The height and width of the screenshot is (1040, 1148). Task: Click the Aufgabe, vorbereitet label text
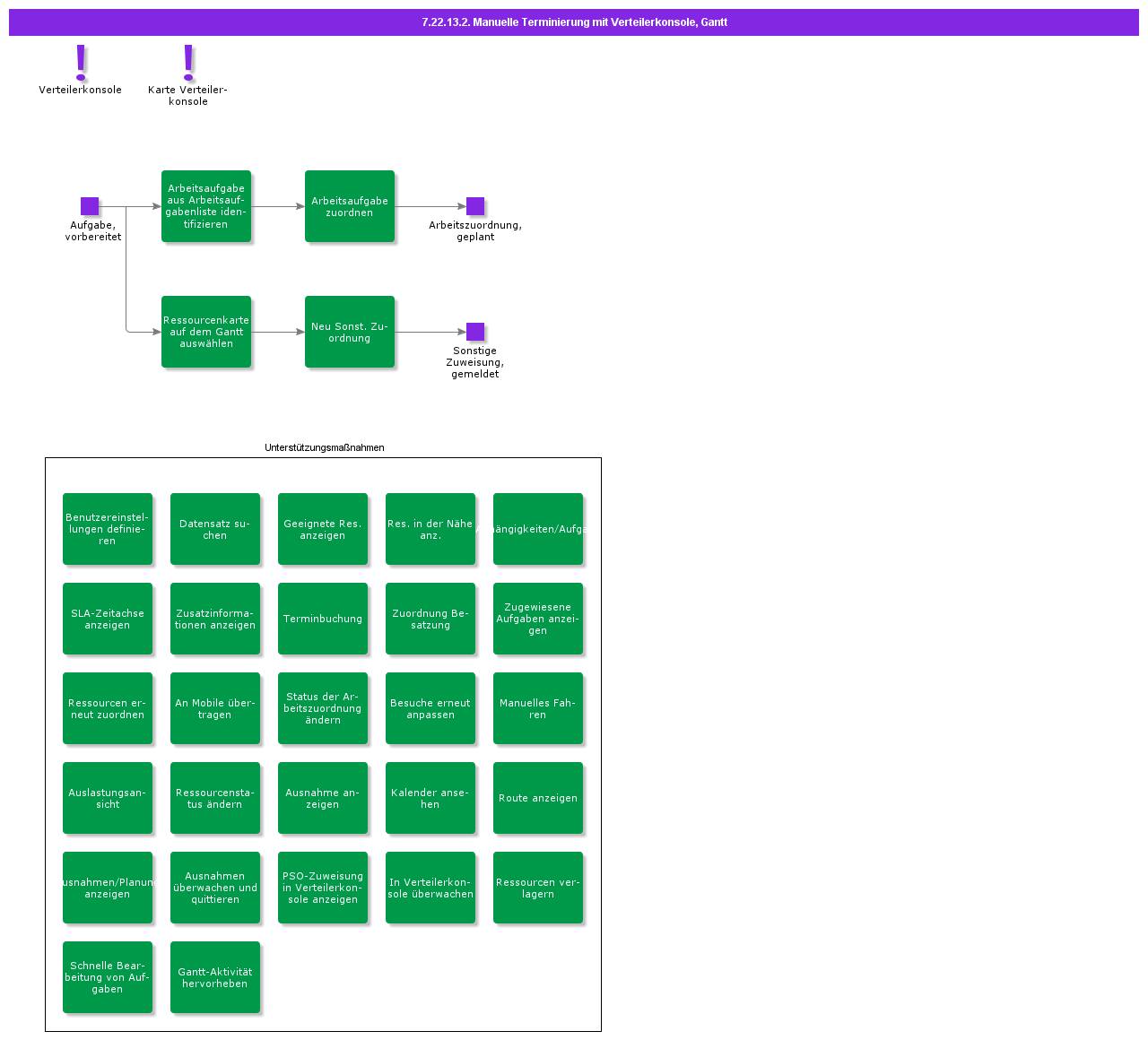93,231
